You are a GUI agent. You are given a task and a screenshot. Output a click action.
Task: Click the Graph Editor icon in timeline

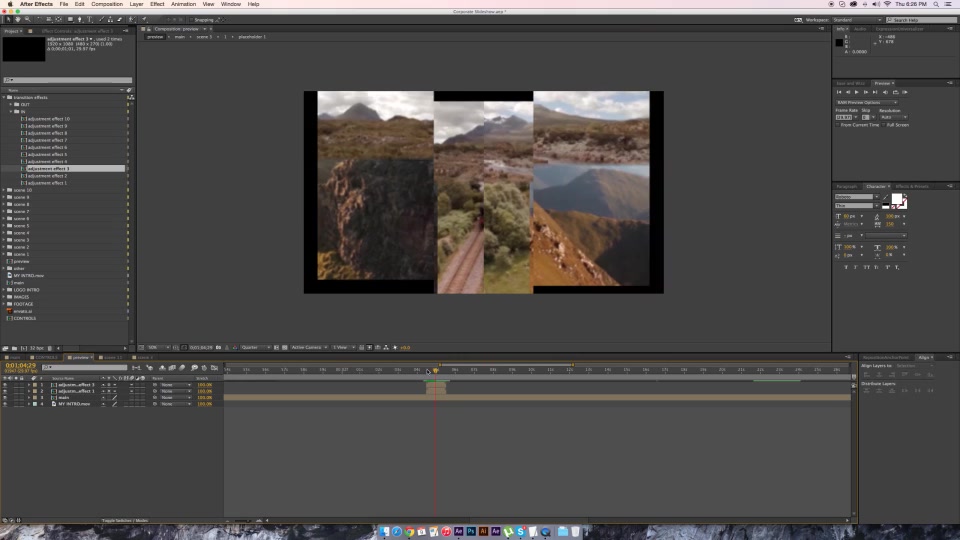point(214,368)
